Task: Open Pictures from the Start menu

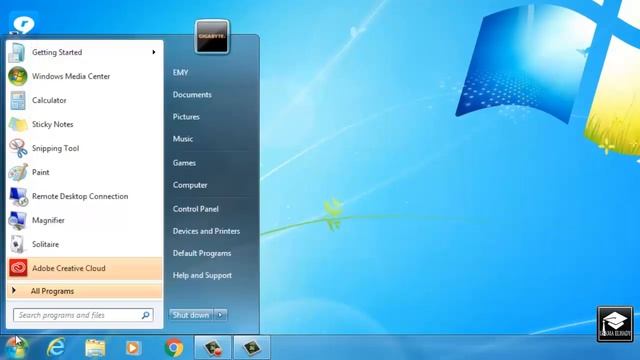Action: (186, 117)
